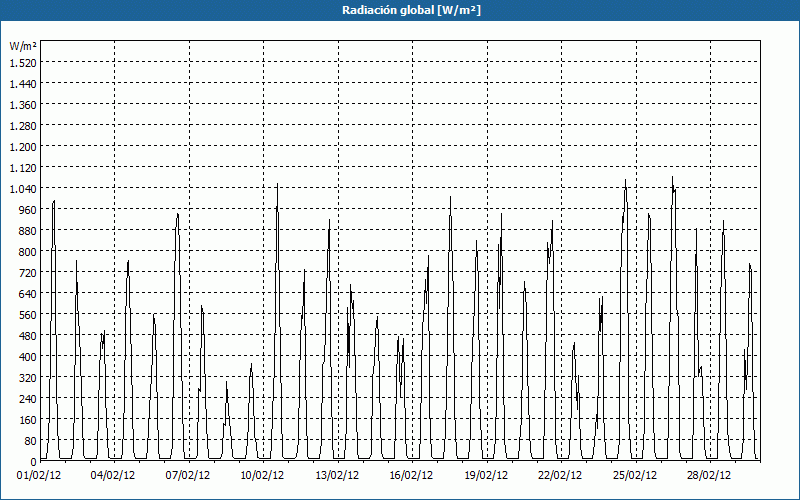The width and height of the screenshot is (800, 500).
Task: Select the 240 y-axis value
Action: click(x=28, y=398)
